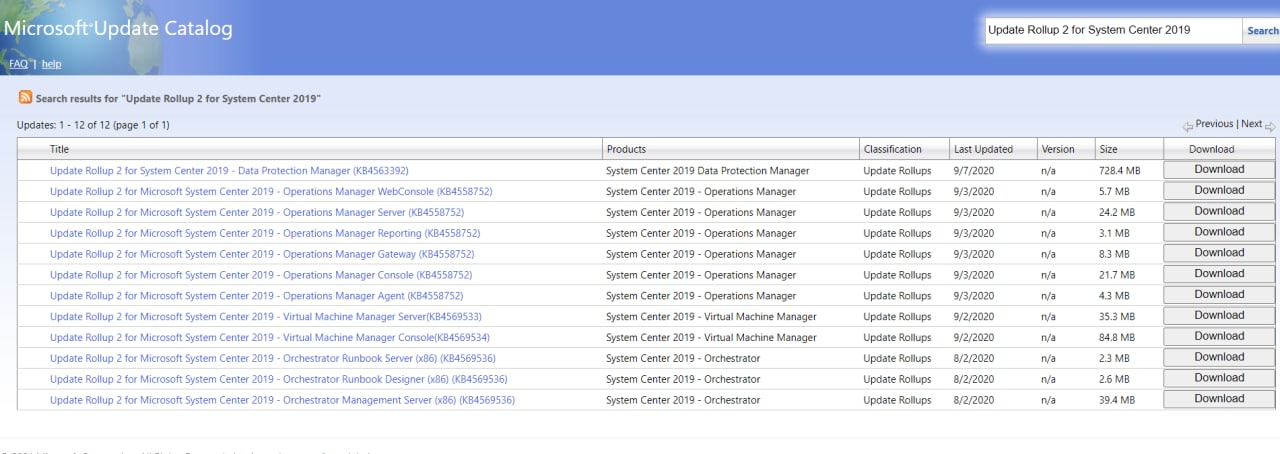The image size is (1280, 454).
Task: Open Orchestrator Runbook Server (x86) link
Action: pyautogui.click(x=273, y=359)
